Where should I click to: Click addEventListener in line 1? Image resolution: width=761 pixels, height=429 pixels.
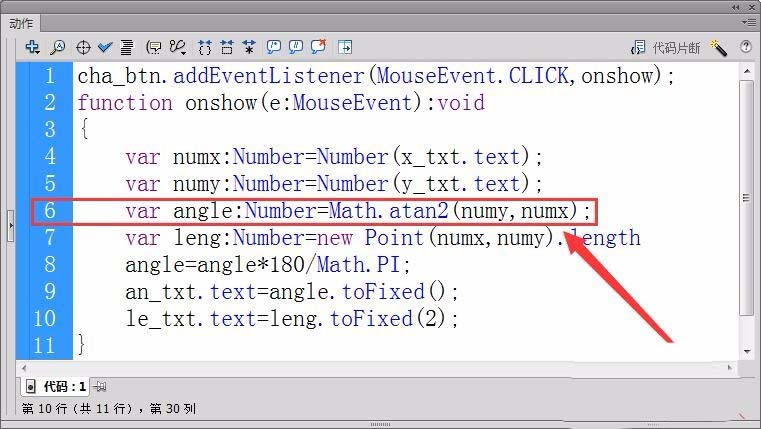[x=268, y=76]
